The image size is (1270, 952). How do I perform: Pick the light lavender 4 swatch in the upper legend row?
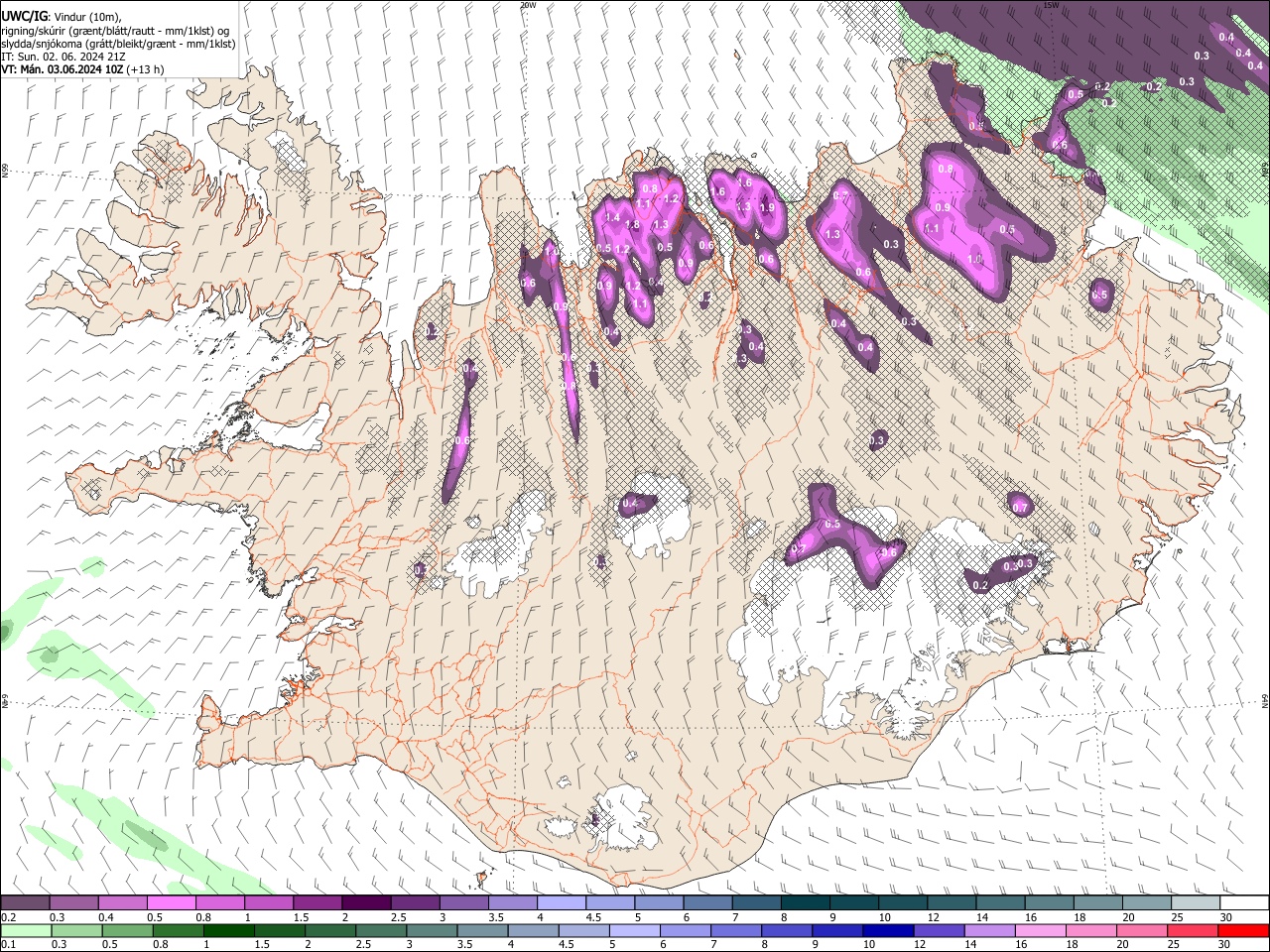[x=562, y=902]
